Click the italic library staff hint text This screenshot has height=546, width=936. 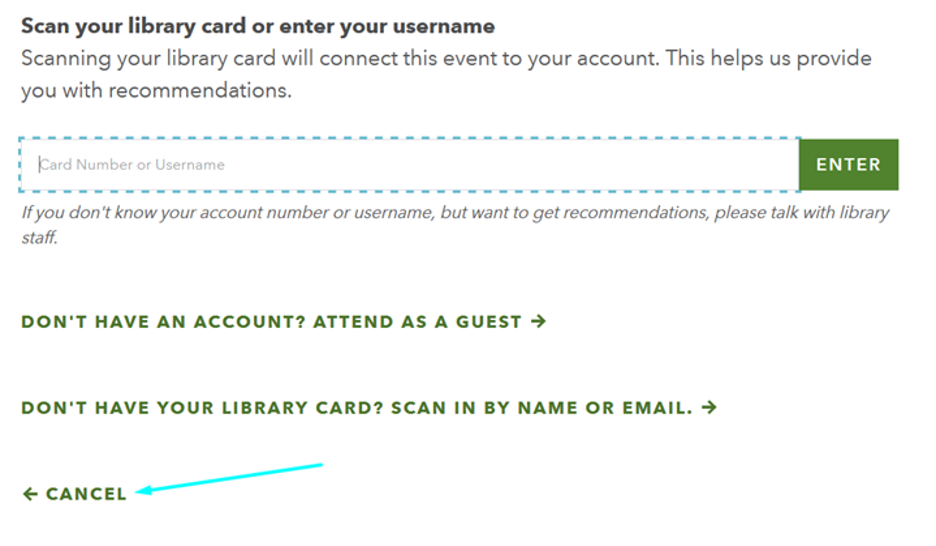click(455, 213)
